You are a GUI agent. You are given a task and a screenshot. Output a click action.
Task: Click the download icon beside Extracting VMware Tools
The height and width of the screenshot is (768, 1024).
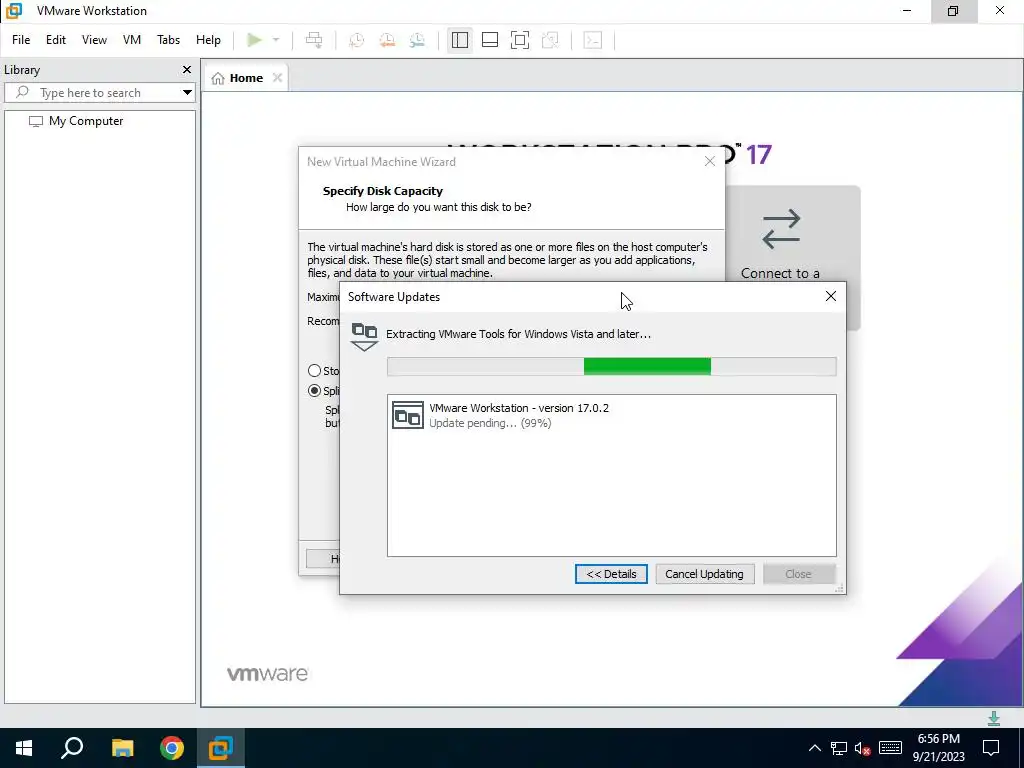[364, 336]
